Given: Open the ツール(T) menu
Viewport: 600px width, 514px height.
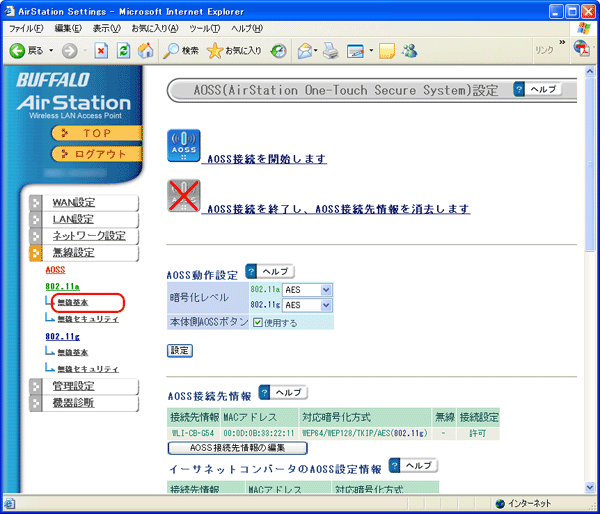Looking at the screenshot, I should (204, 28).
